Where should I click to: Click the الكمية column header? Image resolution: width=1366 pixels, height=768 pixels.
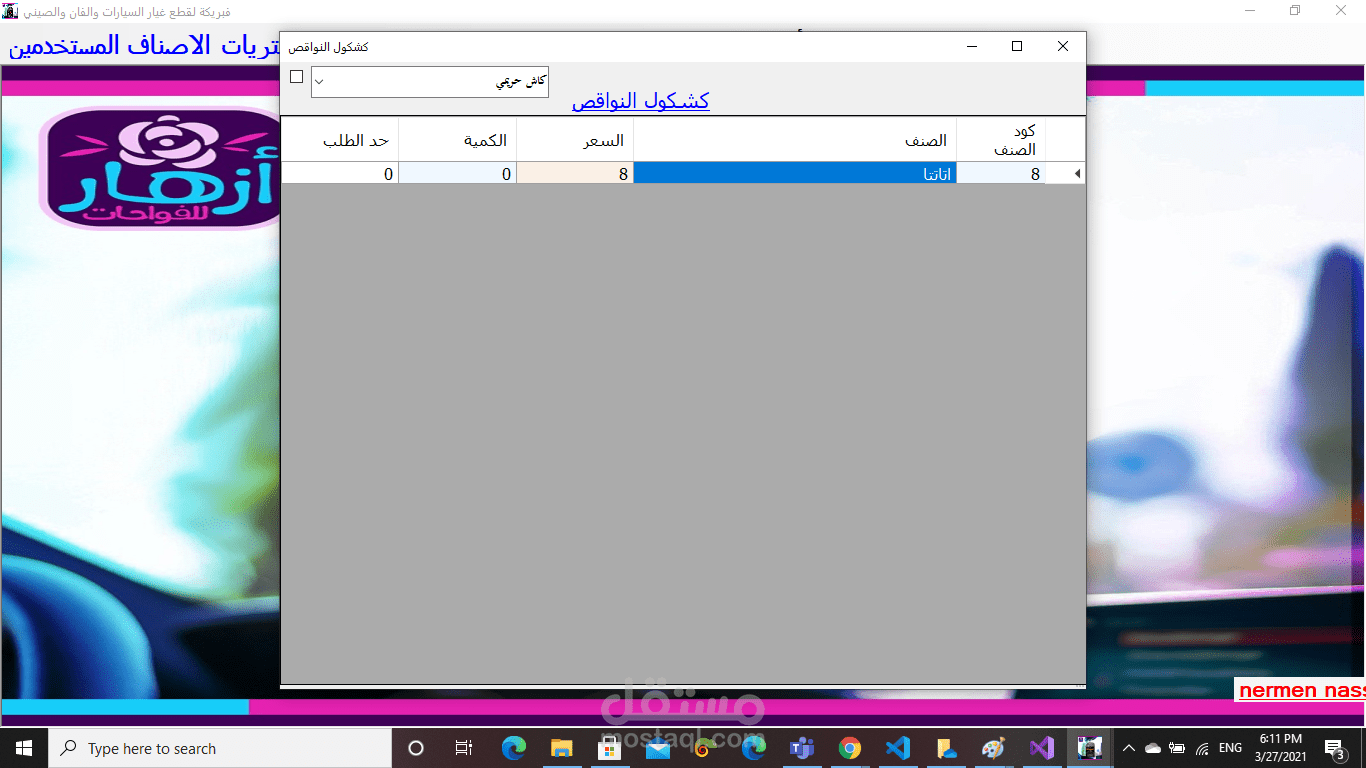(457, 140)
